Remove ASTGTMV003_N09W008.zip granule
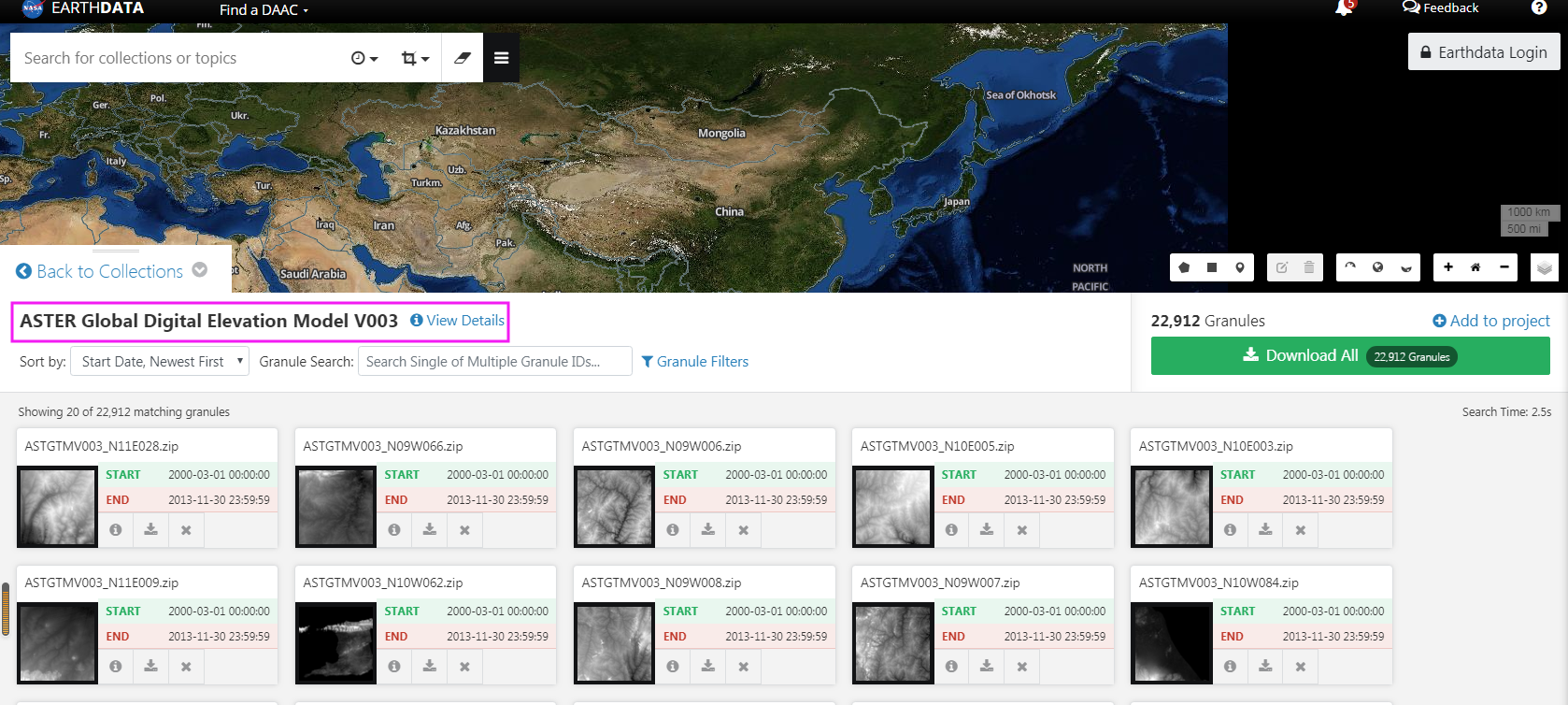 744,667
